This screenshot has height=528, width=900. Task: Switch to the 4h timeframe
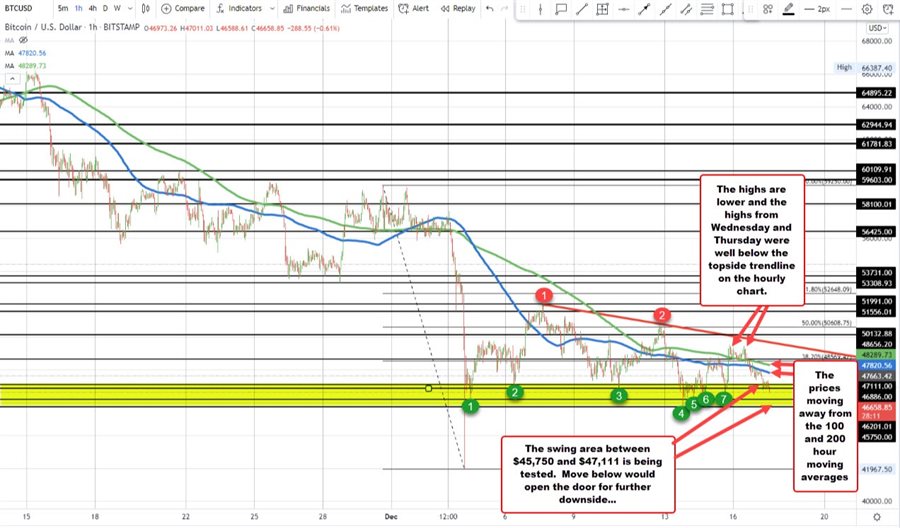coord(93,8)
